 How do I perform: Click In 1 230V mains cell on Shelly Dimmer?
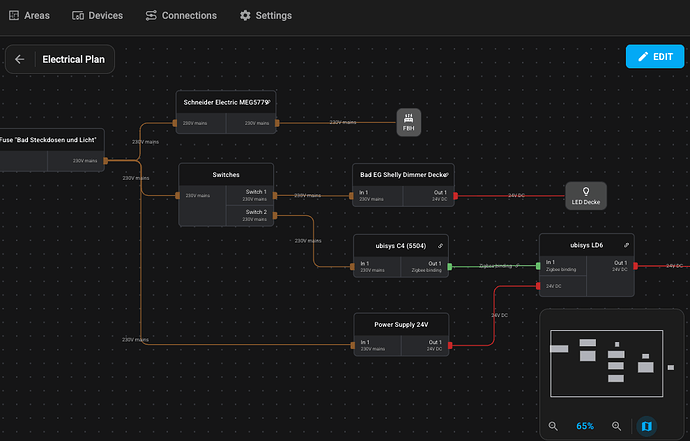tap(378, 196)
